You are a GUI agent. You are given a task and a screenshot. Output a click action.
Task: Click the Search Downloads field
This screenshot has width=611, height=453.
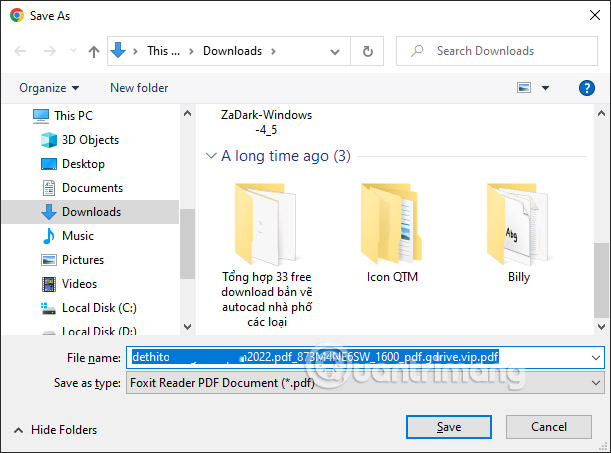497,51
